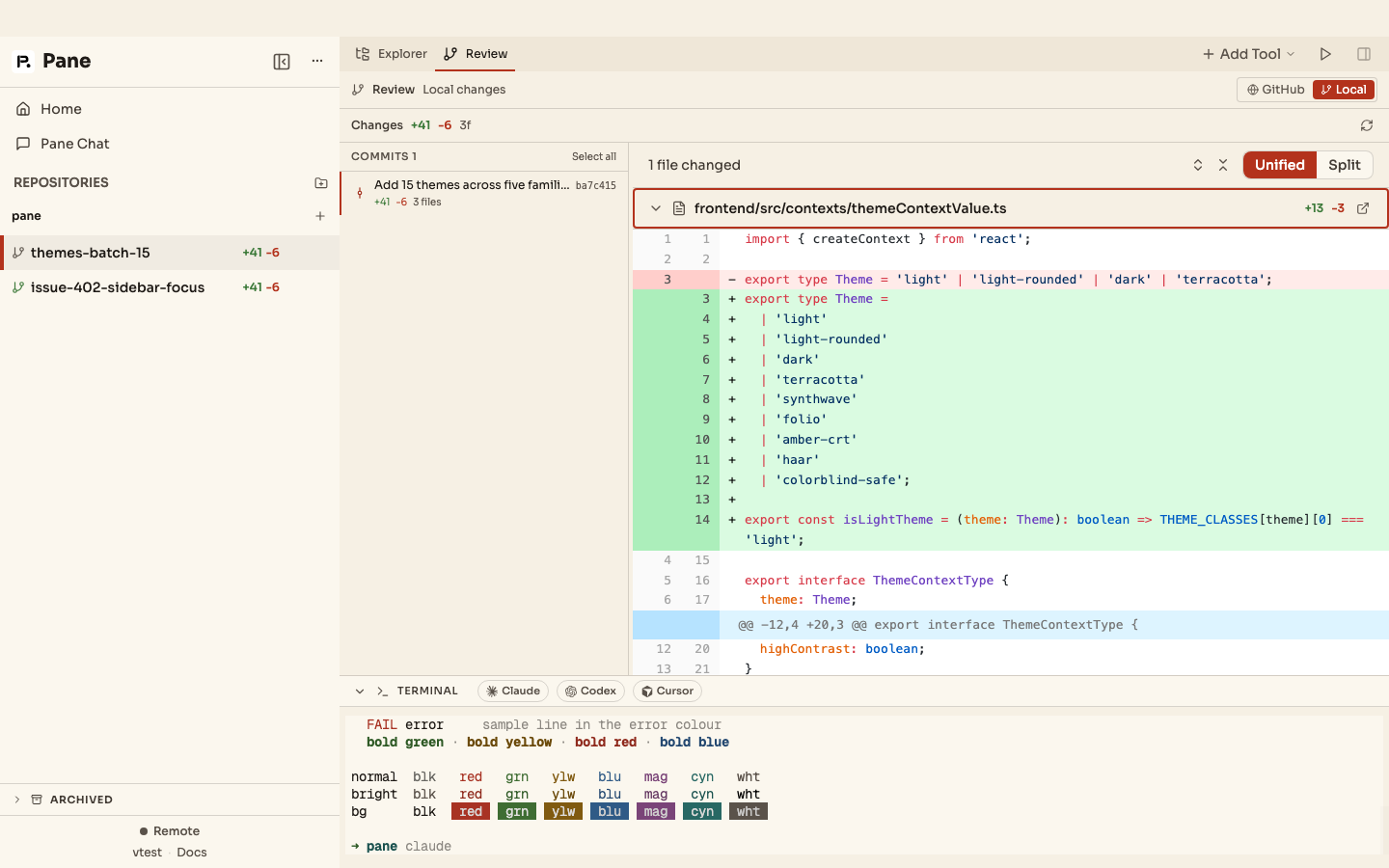Expand the hidden lines hunk header

coord(1010,625)
